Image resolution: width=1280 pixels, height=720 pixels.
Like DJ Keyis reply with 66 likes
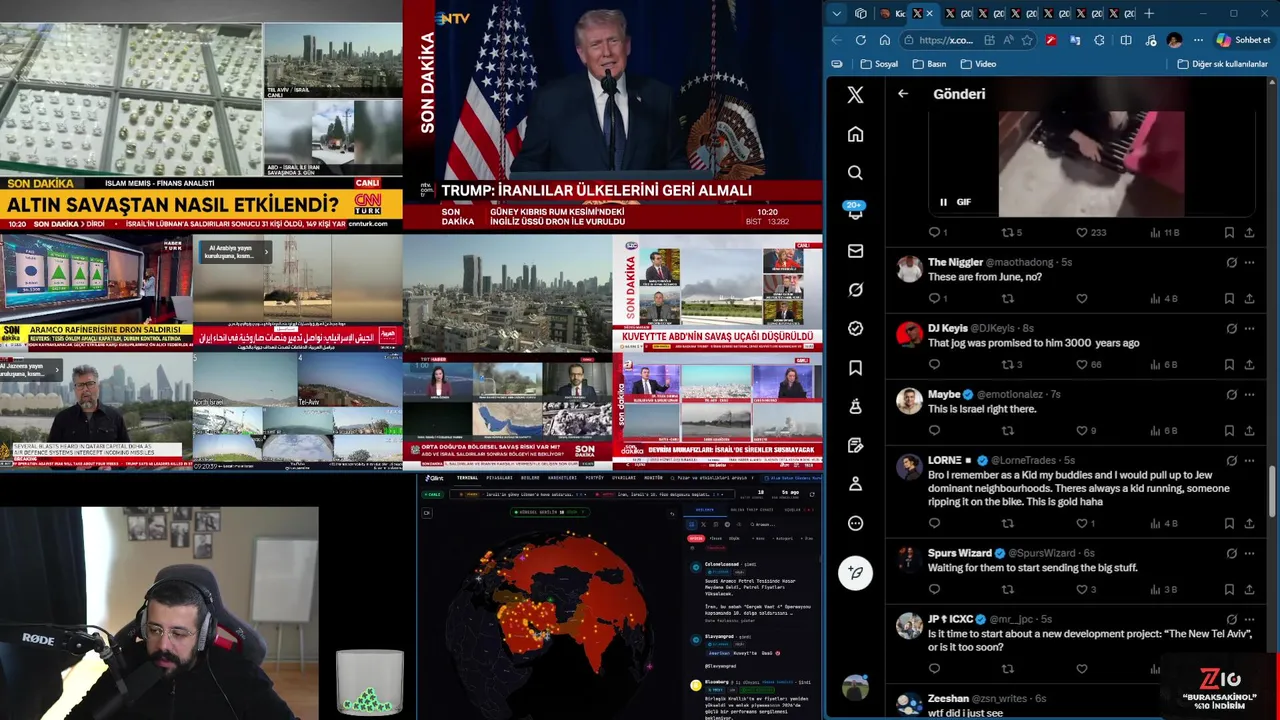tap(1088, 365)
